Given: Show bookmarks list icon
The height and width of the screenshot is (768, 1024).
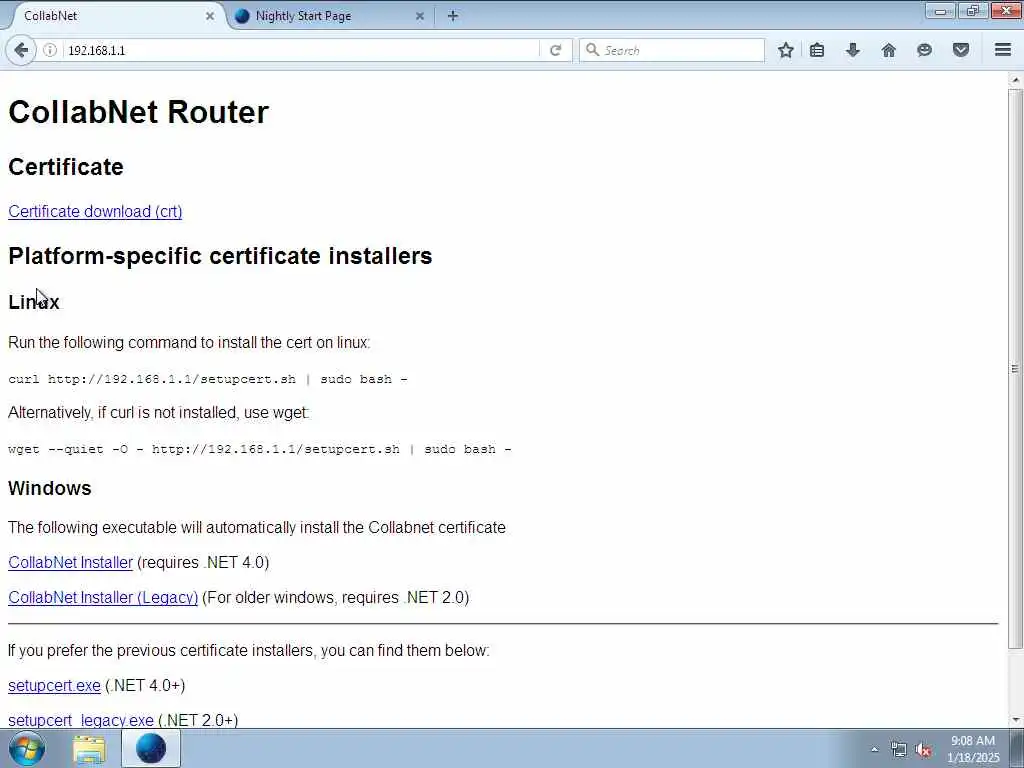Looking at the screenshot, I should [816, 50].
